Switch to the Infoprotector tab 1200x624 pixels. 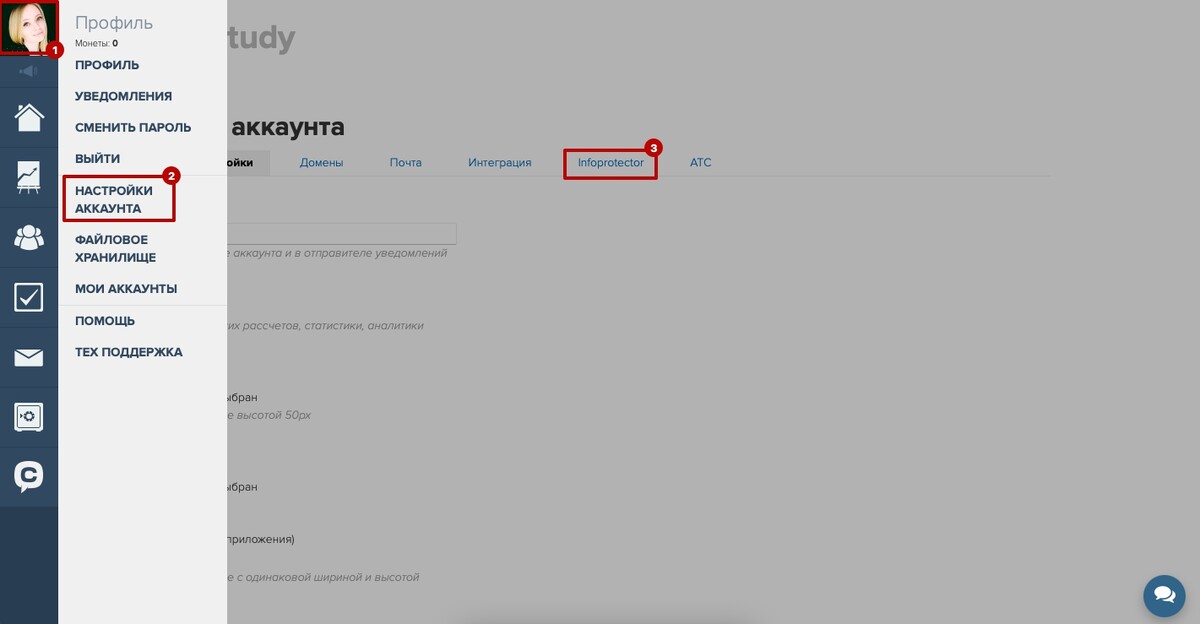coord(610,162)
